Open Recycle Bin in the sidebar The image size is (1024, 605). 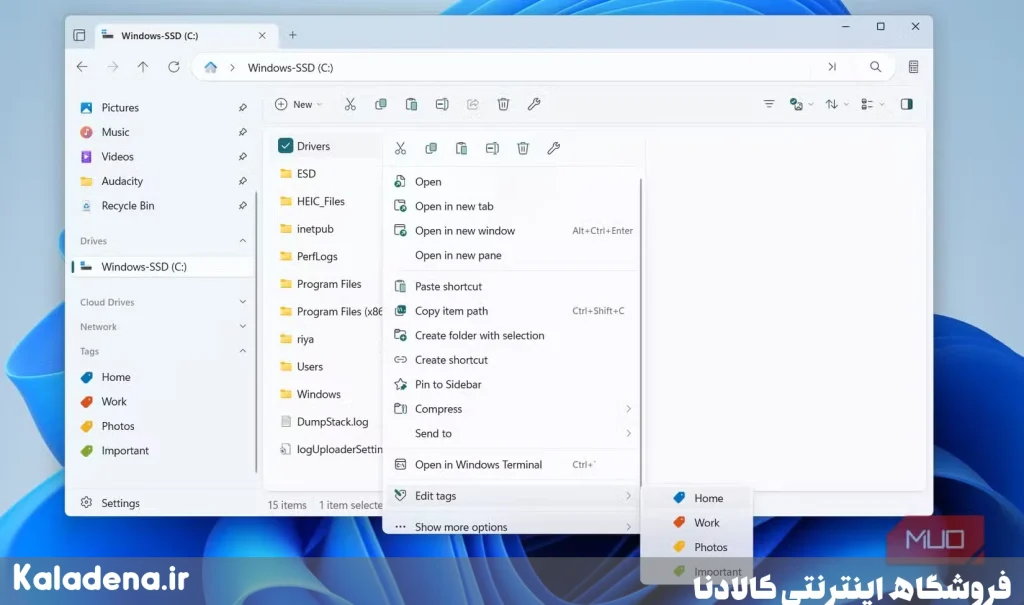tap(162, 206)
